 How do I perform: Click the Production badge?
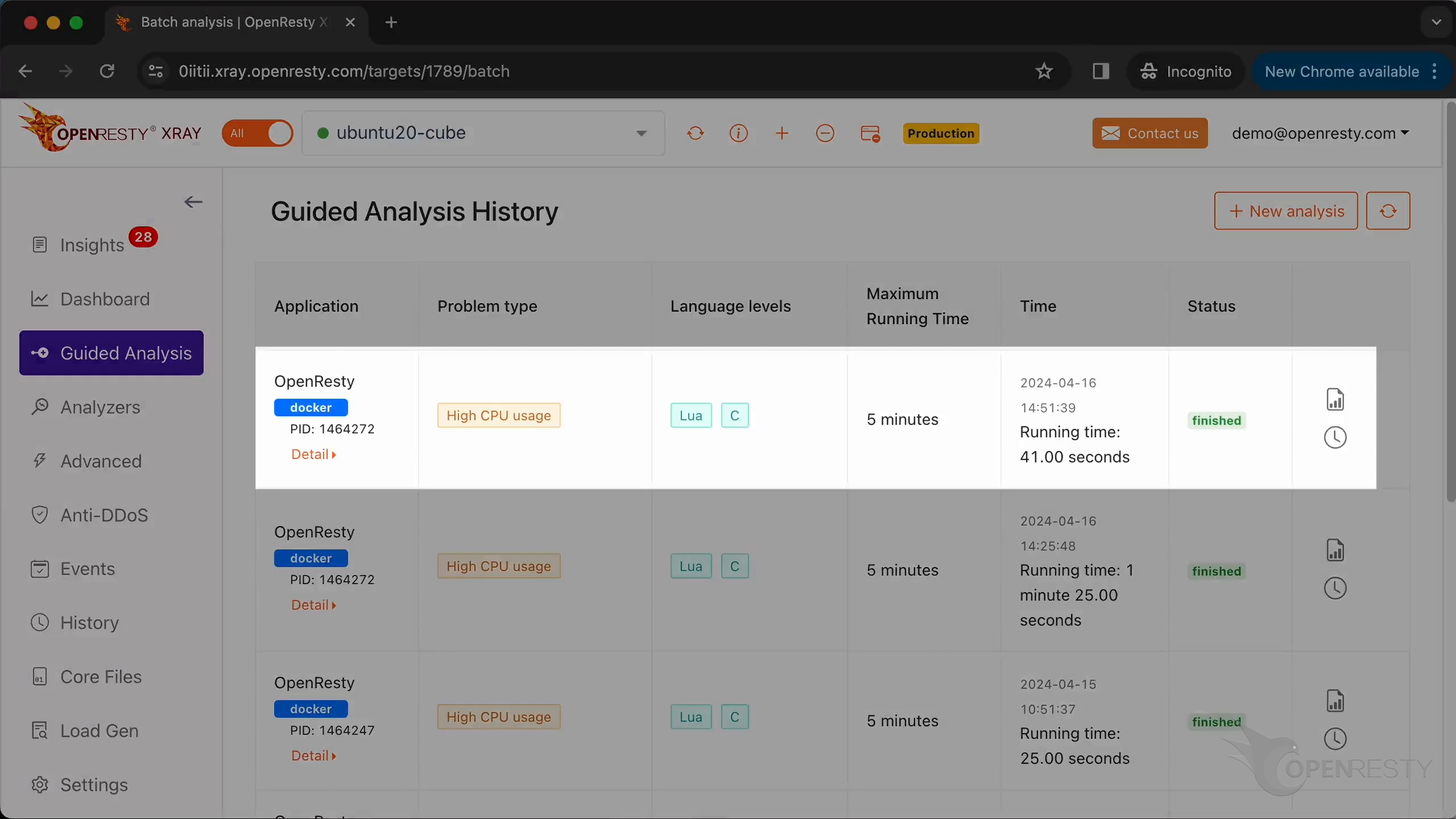pos(941,133)
